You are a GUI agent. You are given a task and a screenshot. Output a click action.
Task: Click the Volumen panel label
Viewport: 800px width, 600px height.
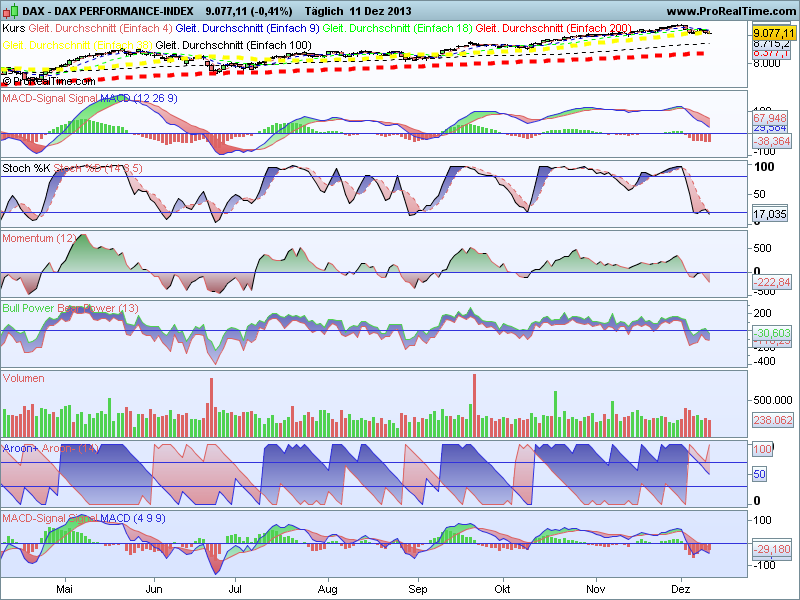(23, 378)
